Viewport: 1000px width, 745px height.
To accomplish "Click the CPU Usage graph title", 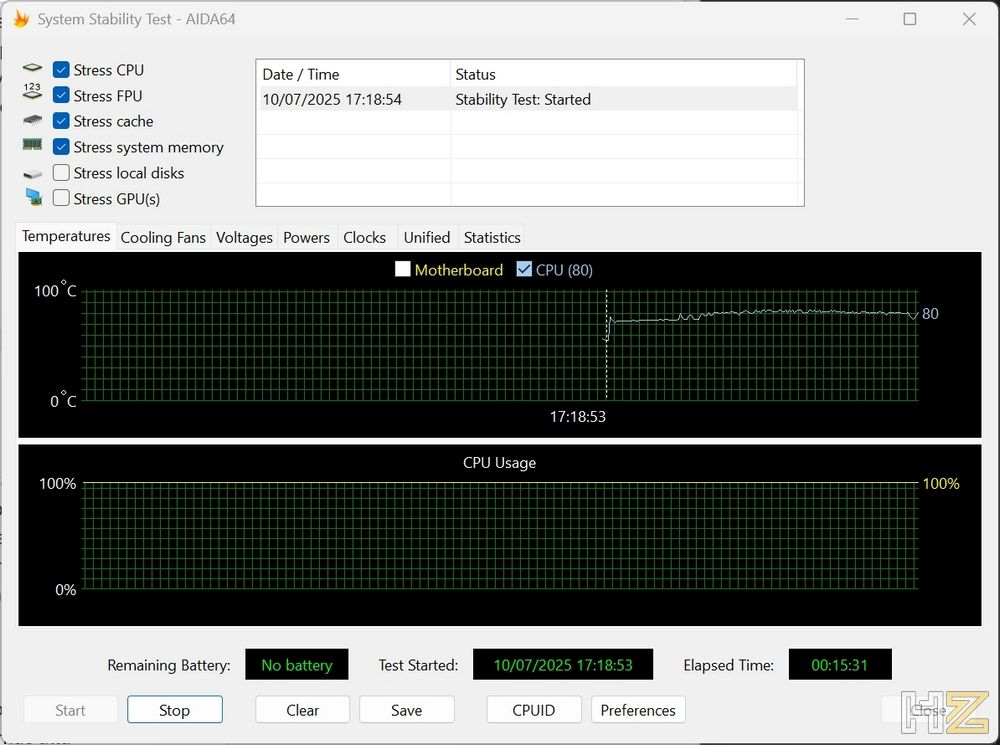I will click(499, 462).
